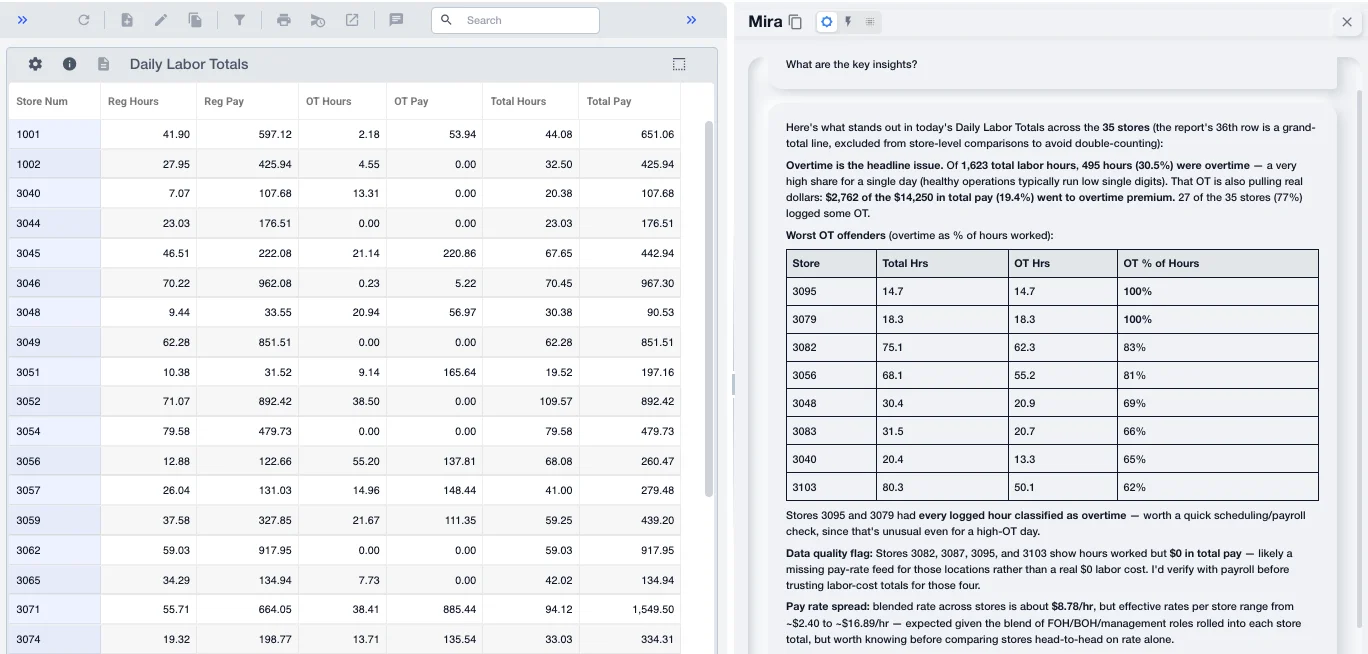Screen dimensions: 1368x654
Task: Close the Mira panel
Action: tap(1346, 22)
